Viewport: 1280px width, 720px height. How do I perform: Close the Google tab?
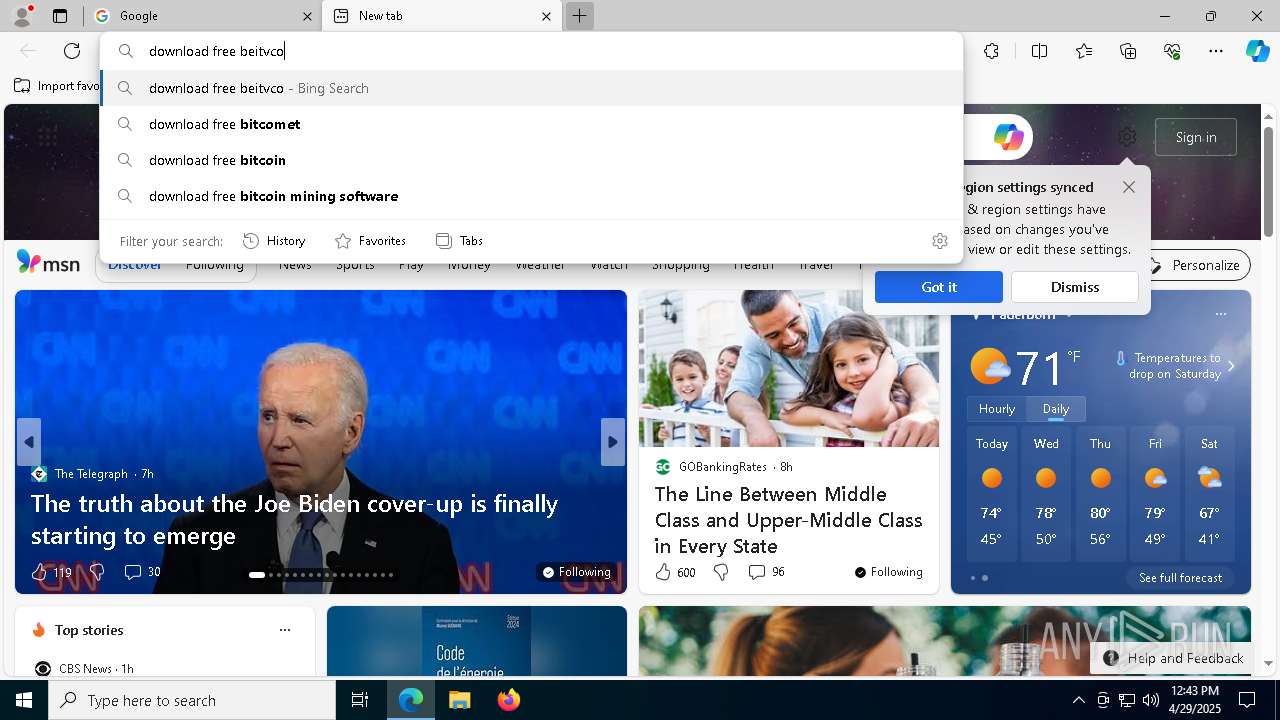pos(307,16)
